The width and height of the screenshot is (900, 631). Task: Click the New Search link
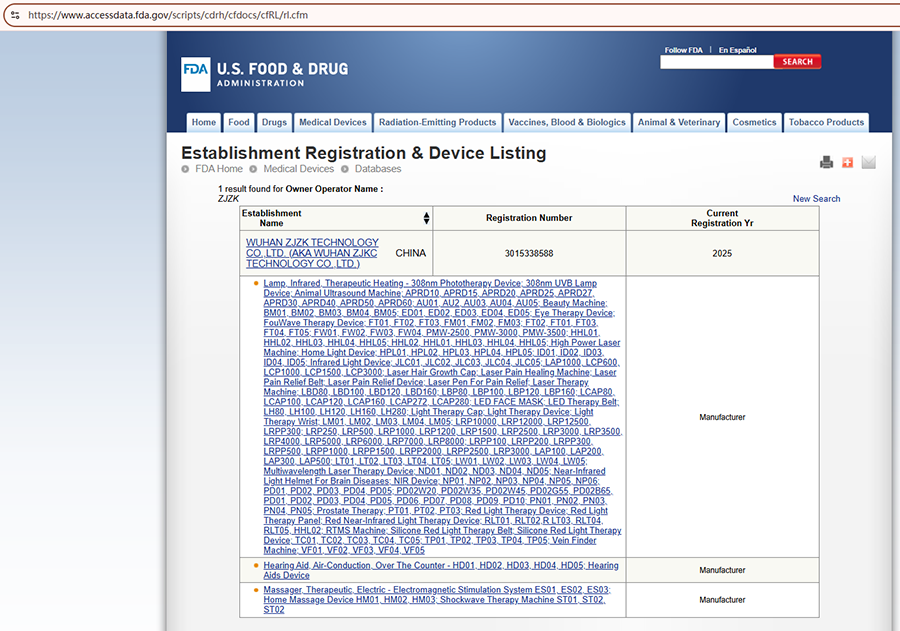click(x=816, y=199)
